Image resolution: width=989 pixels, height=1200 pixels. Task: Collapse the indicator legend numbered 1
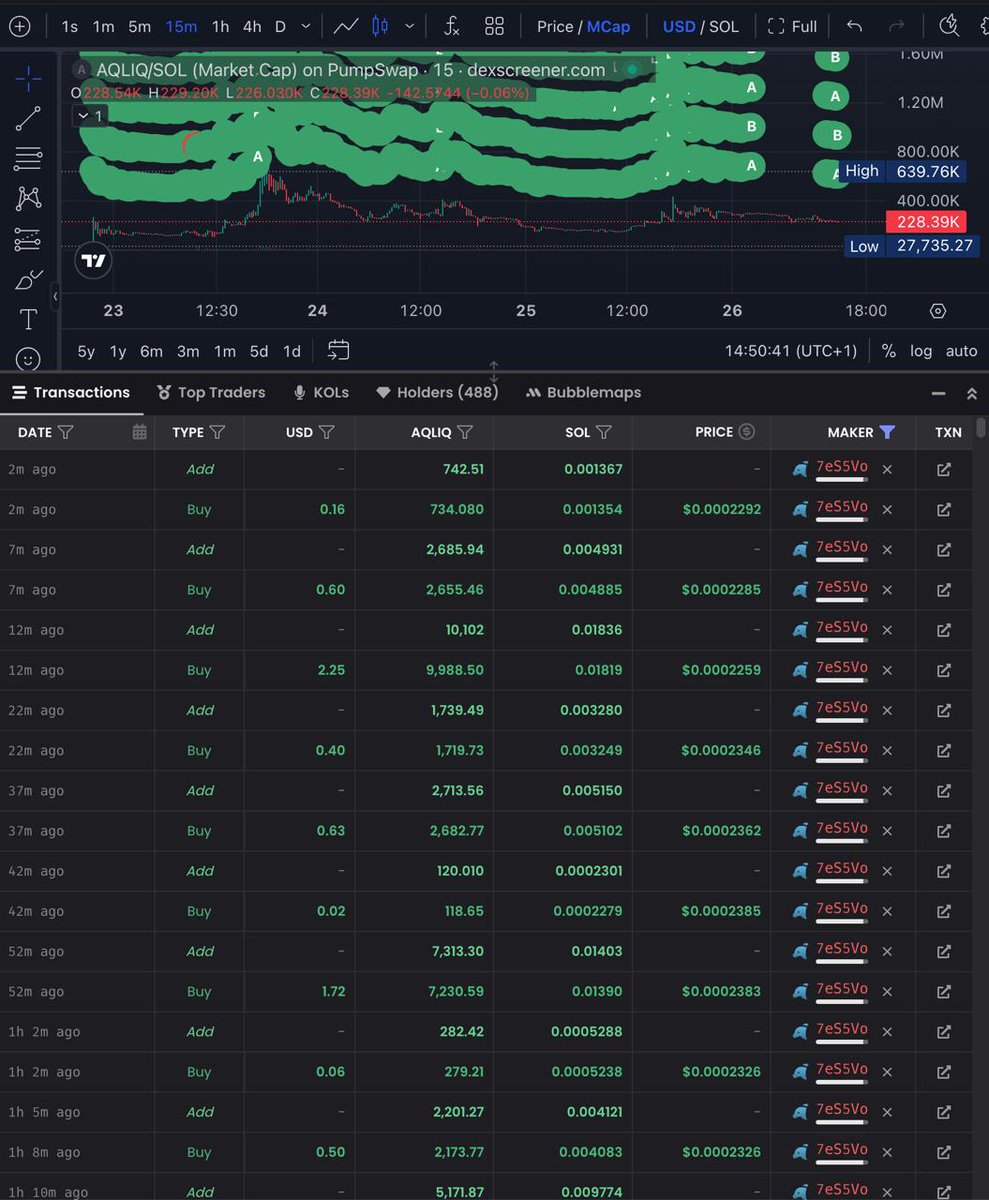coord(90,116)
